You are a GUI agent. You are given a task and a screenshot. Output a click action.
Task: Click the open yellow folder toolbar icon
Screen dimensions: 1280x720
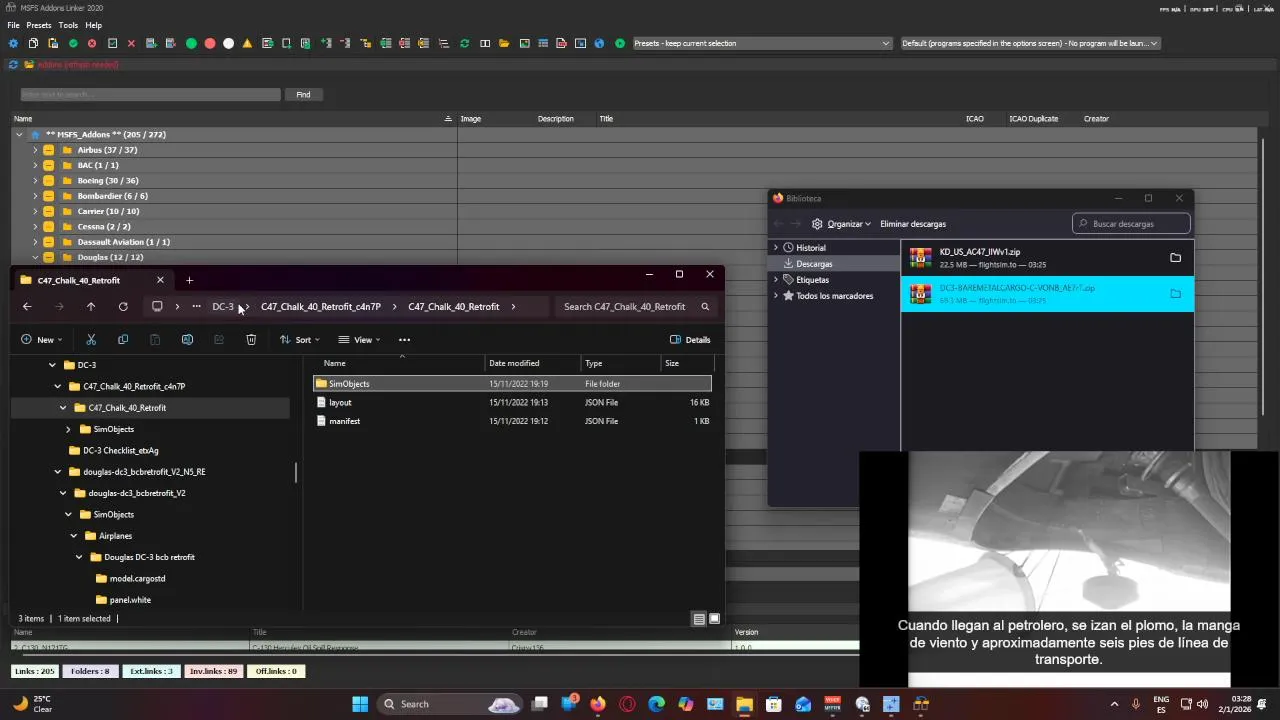point(504,43)
